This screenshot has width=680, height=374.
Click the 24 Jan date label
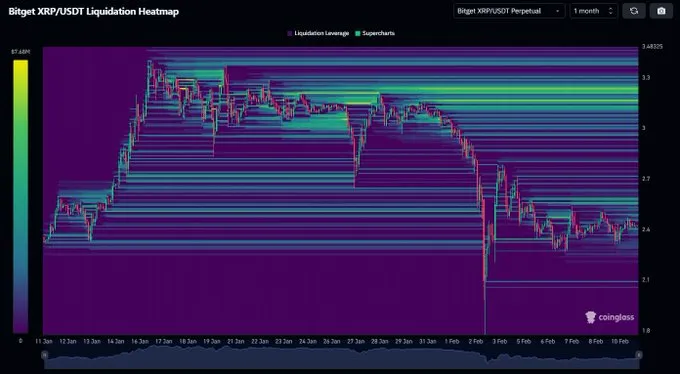[307, 341]
